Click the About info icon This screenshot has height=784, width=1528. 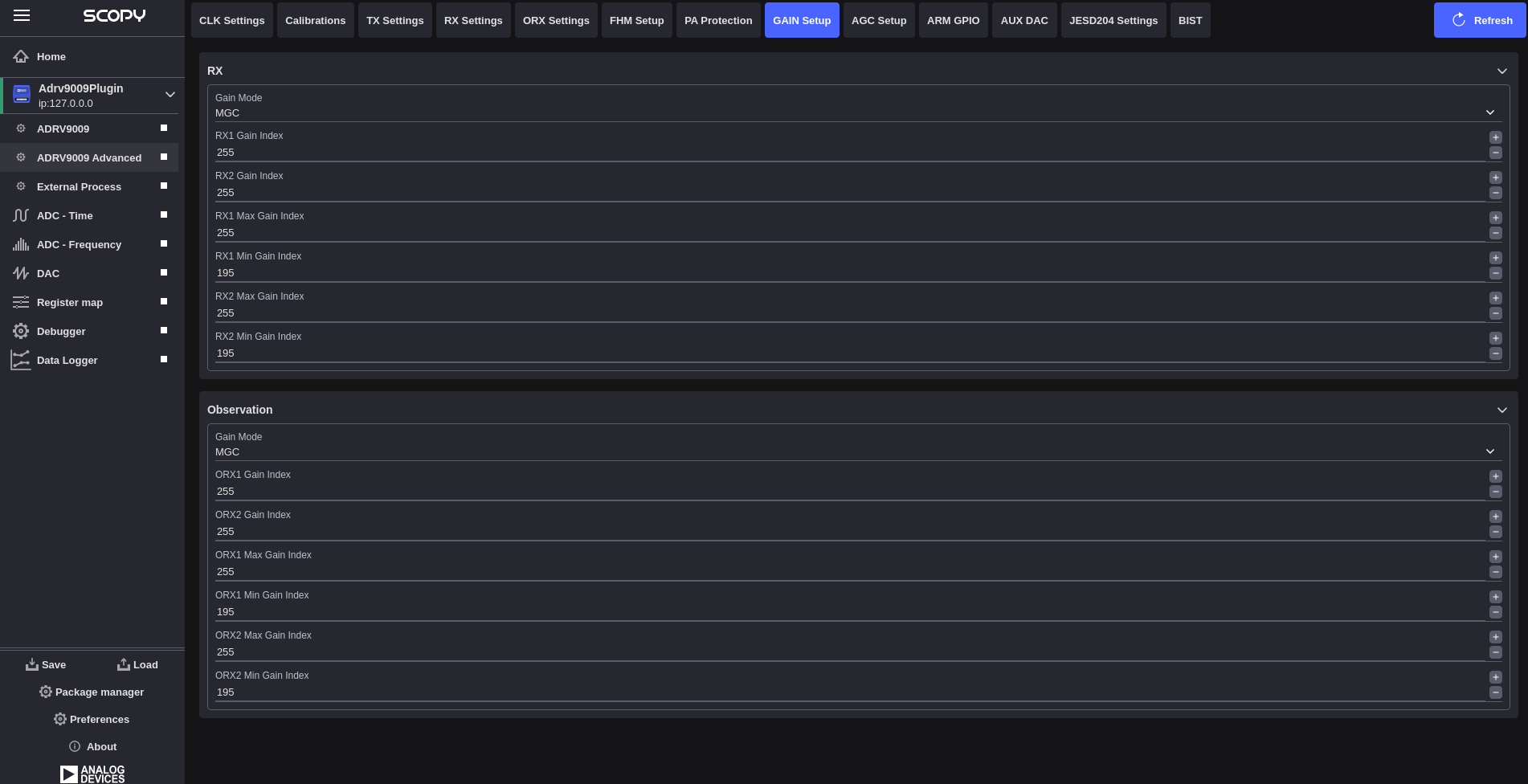[75, 746]
